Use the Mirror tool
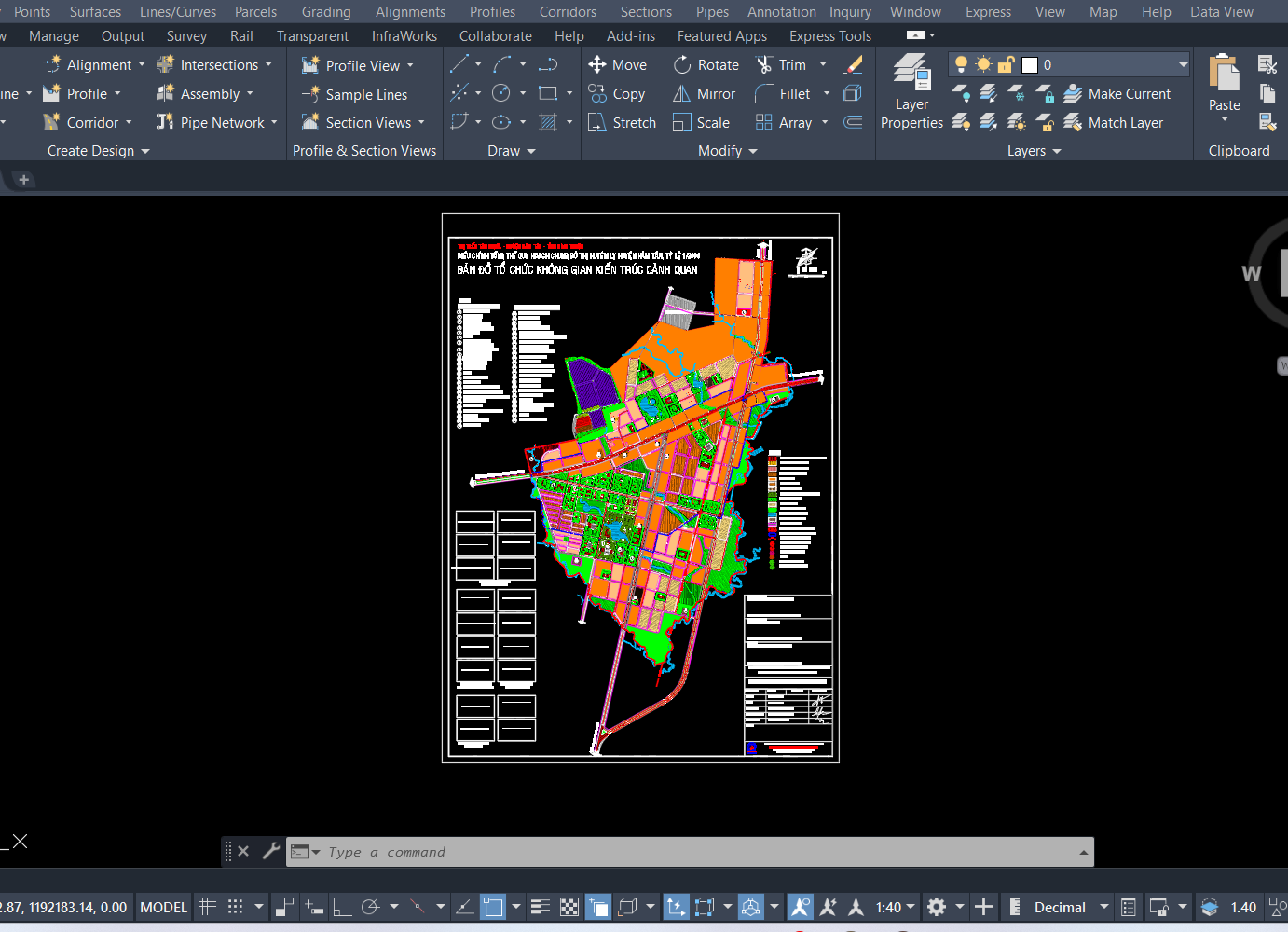The height and width of the screenshot is (932, 1288). [x=705, y=93]
